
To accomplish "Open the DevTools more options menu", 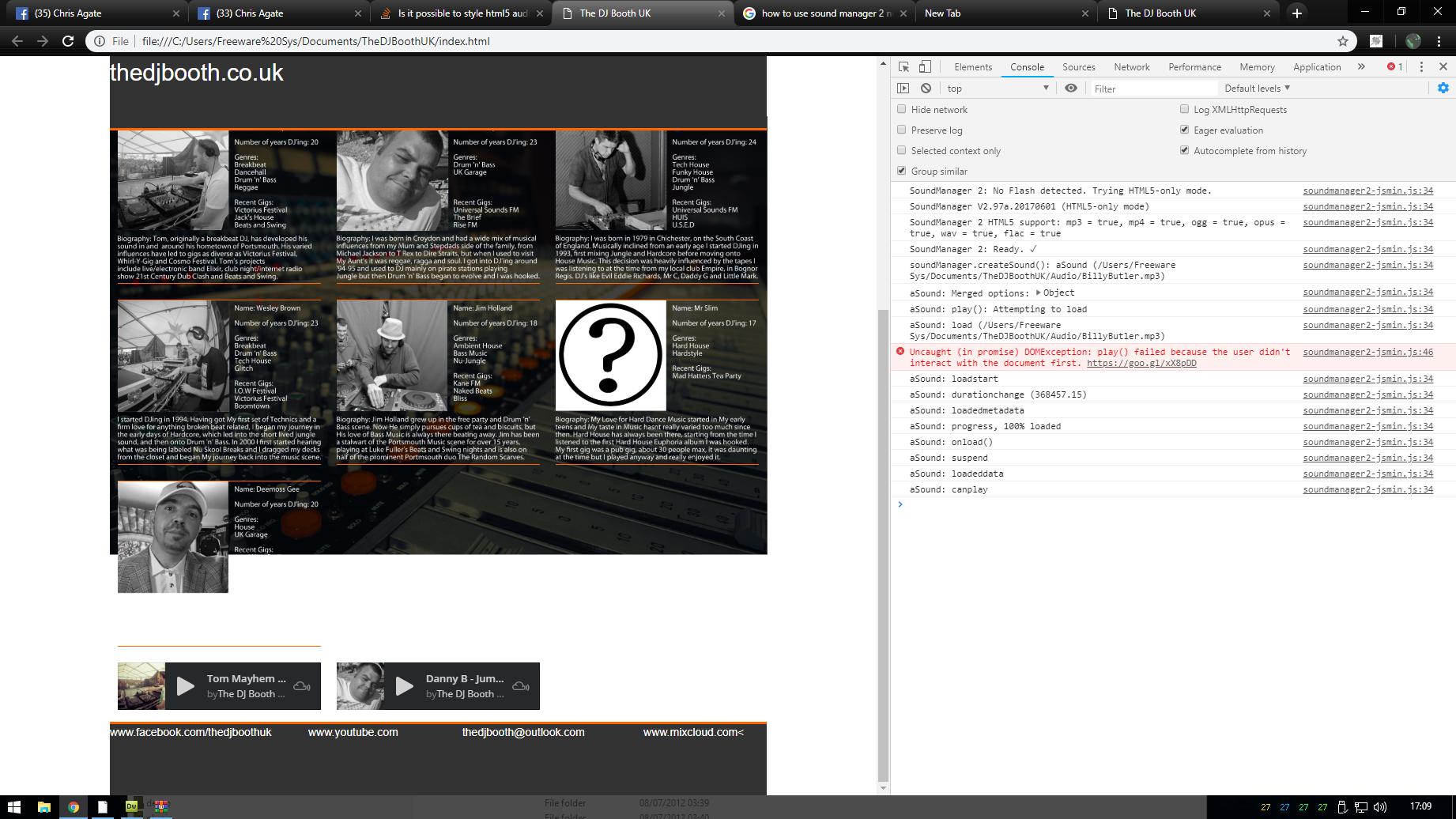I will (x=1422, y=66).
